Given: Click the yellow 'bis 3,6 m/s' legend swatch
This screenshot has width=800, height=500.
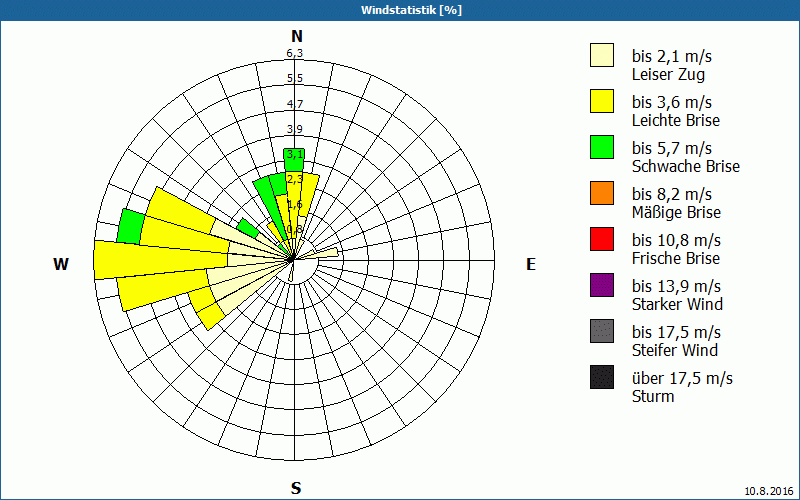Looking at the screenshot, I should pyautogui.click(x=602, y=101).
